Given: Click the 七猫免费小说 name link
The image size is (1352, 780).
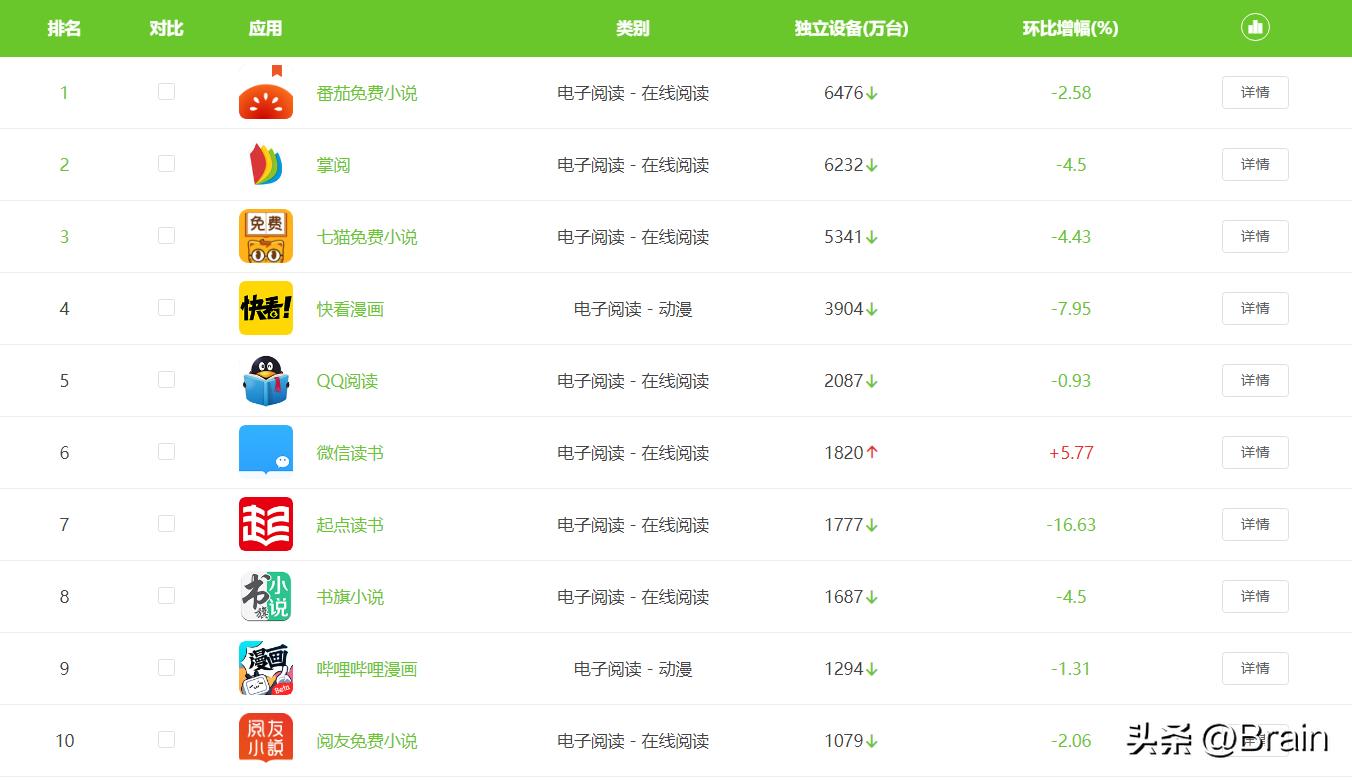Looking at the screenshot, I should (x=365, y=236).
